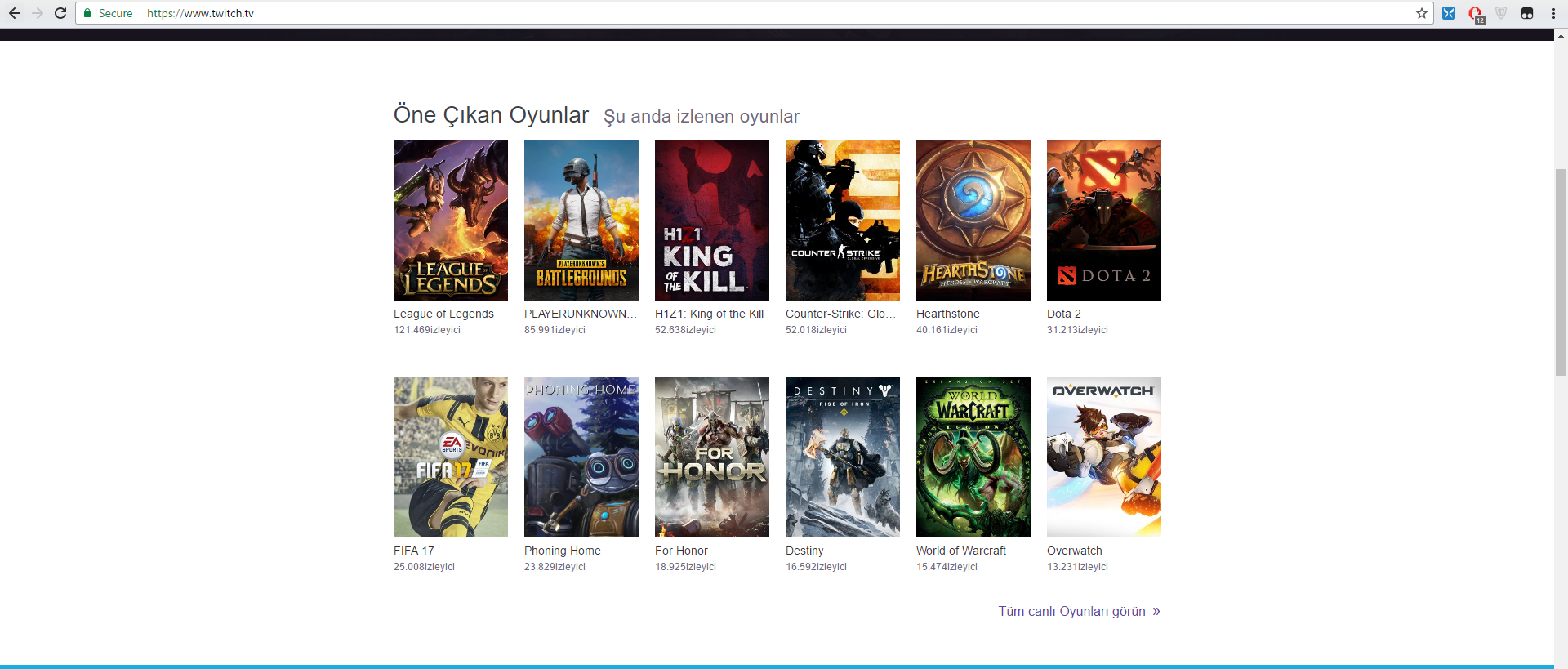Click the 40.161 izleyici viewer count
Viewport: 1568px width, 669px height.
947,330
